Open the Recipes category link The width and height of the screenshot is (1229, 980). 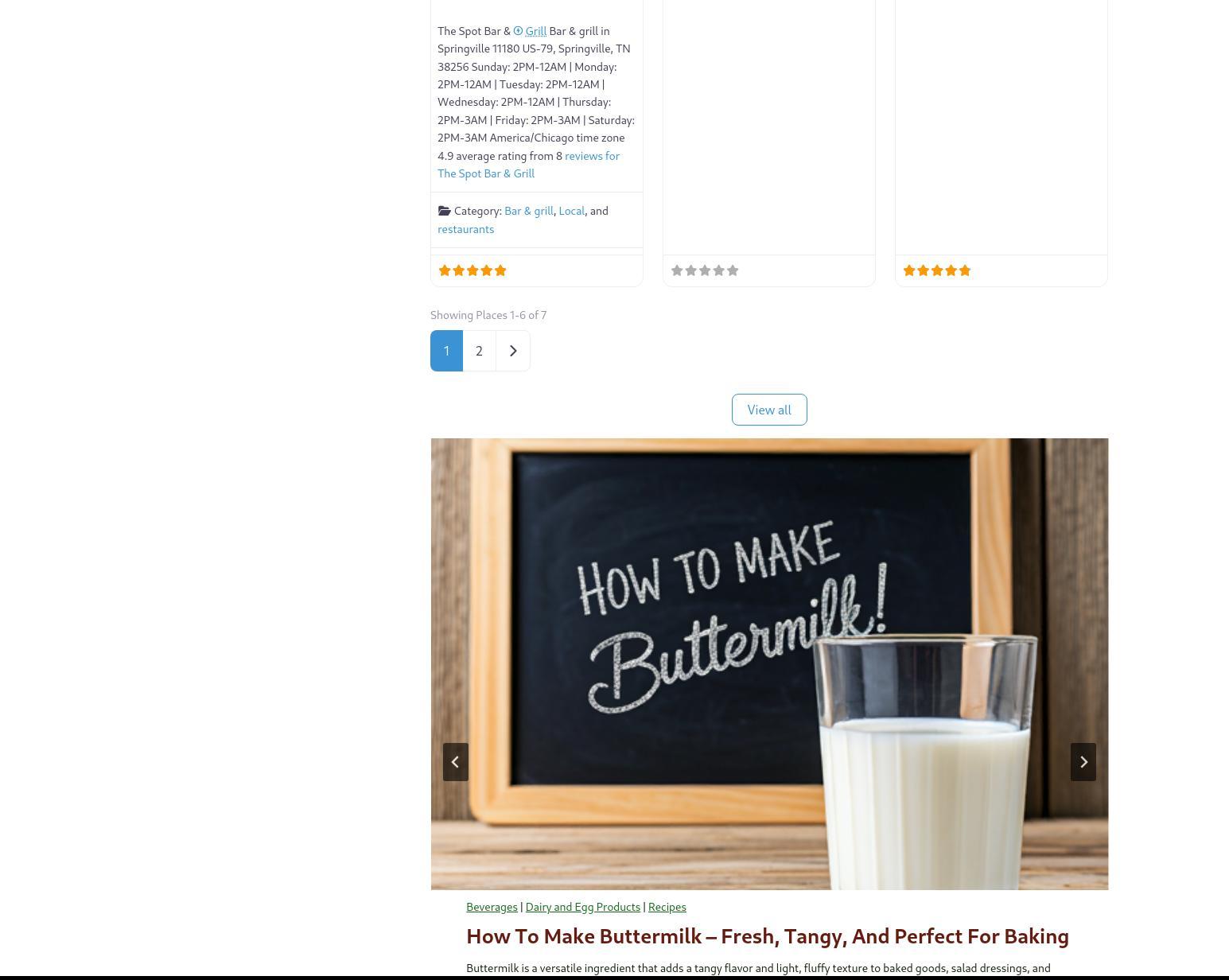[667, 907]
